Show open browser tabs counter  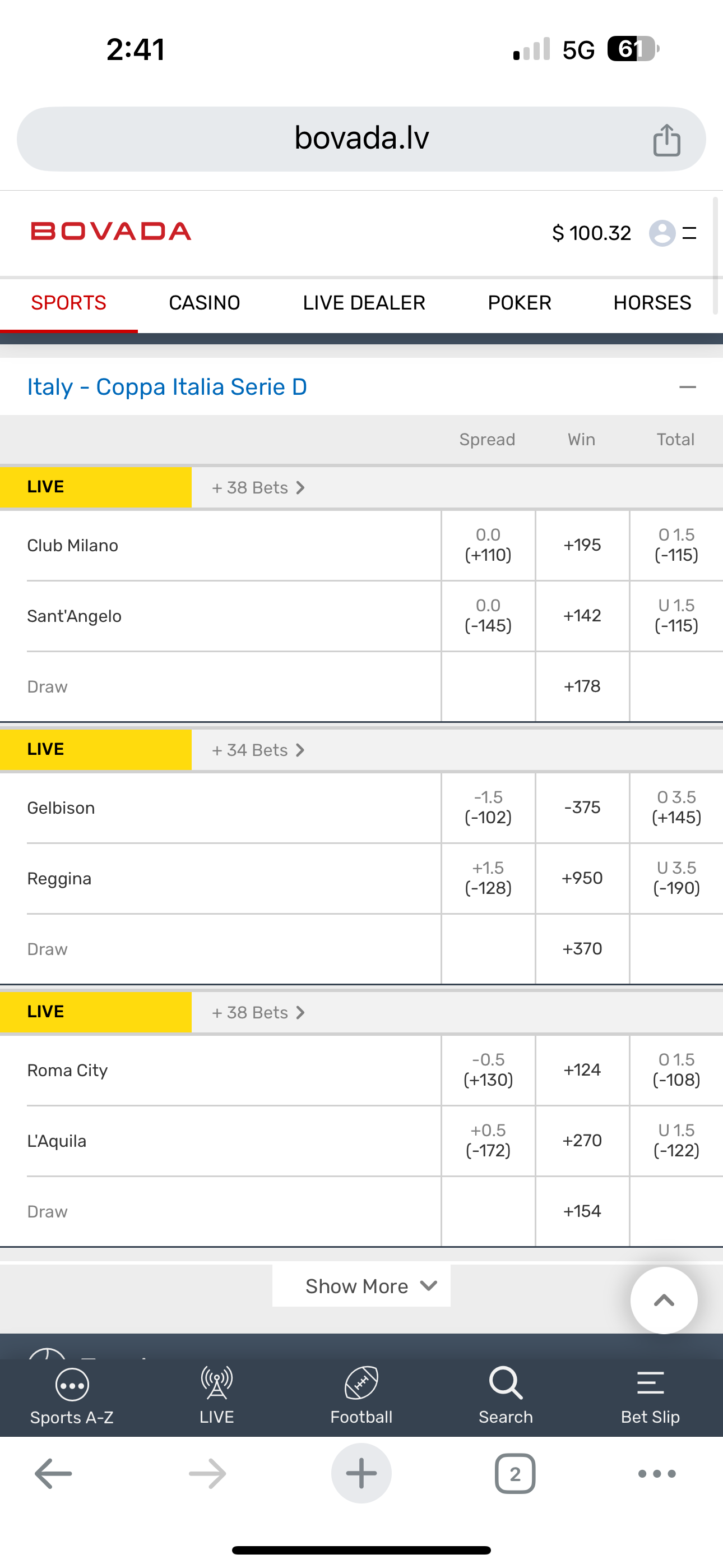coord(515,1474)
